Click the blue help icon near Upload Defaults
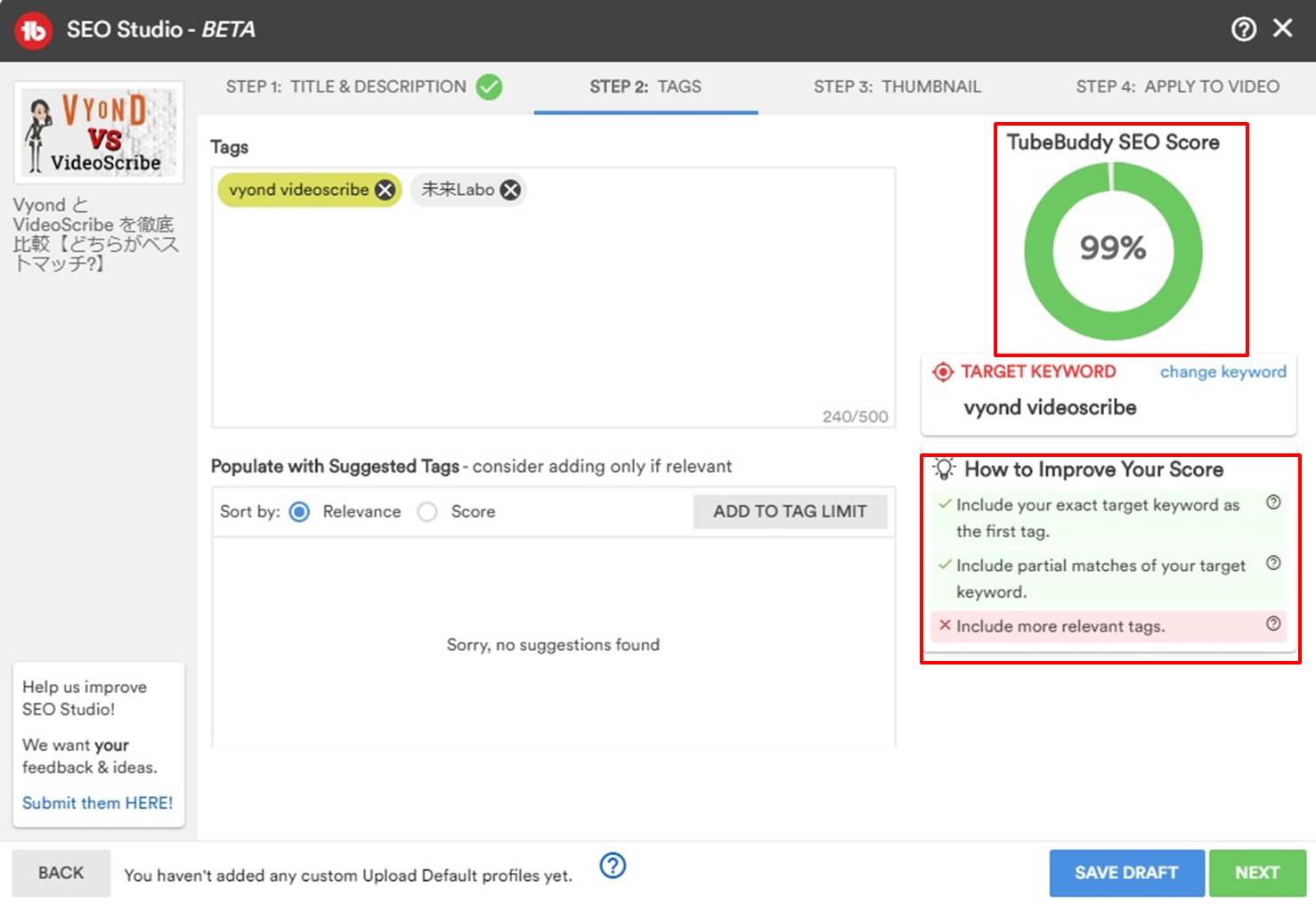1316x905 pixels. click(613, 865)
